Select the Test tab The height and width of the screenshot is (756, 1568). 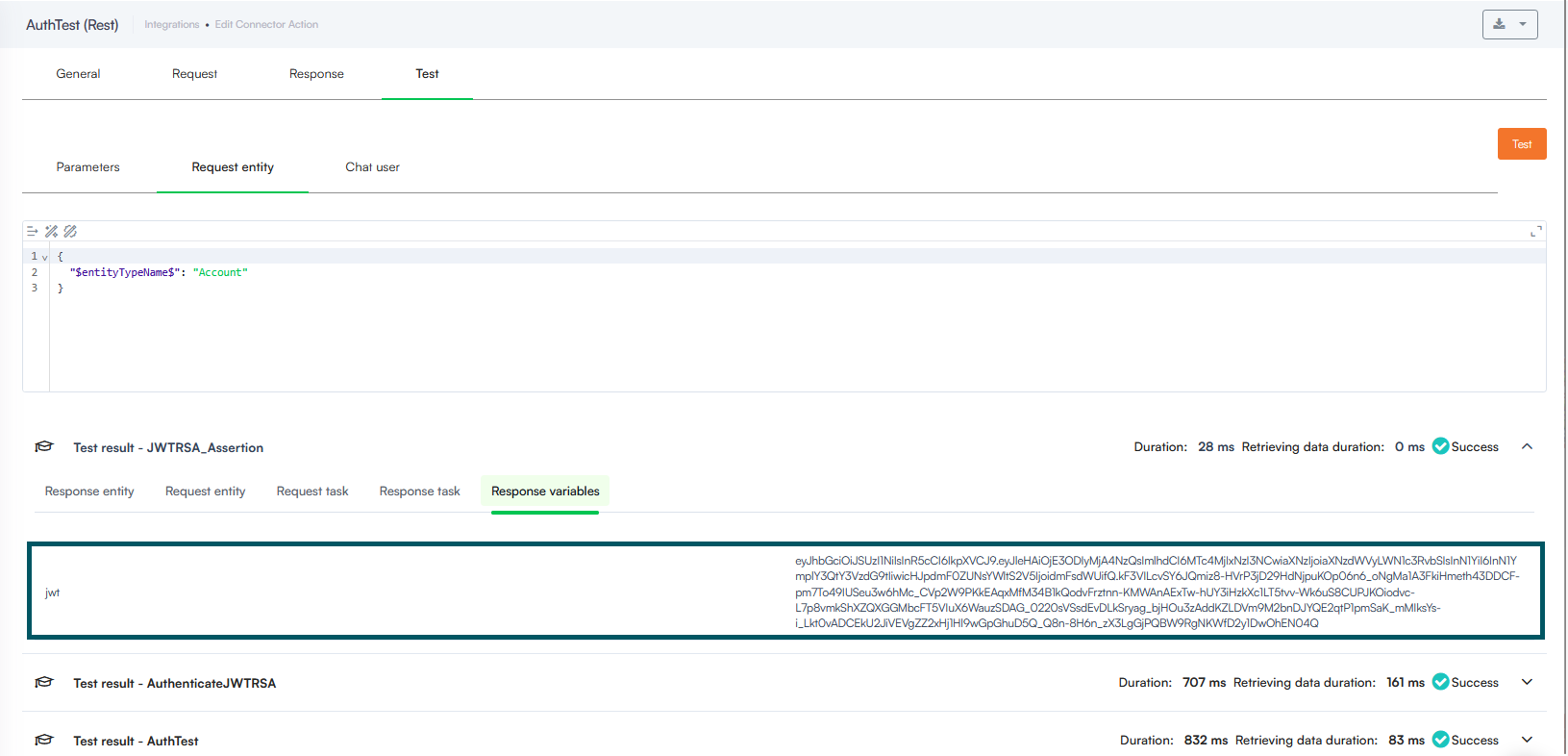427,74
